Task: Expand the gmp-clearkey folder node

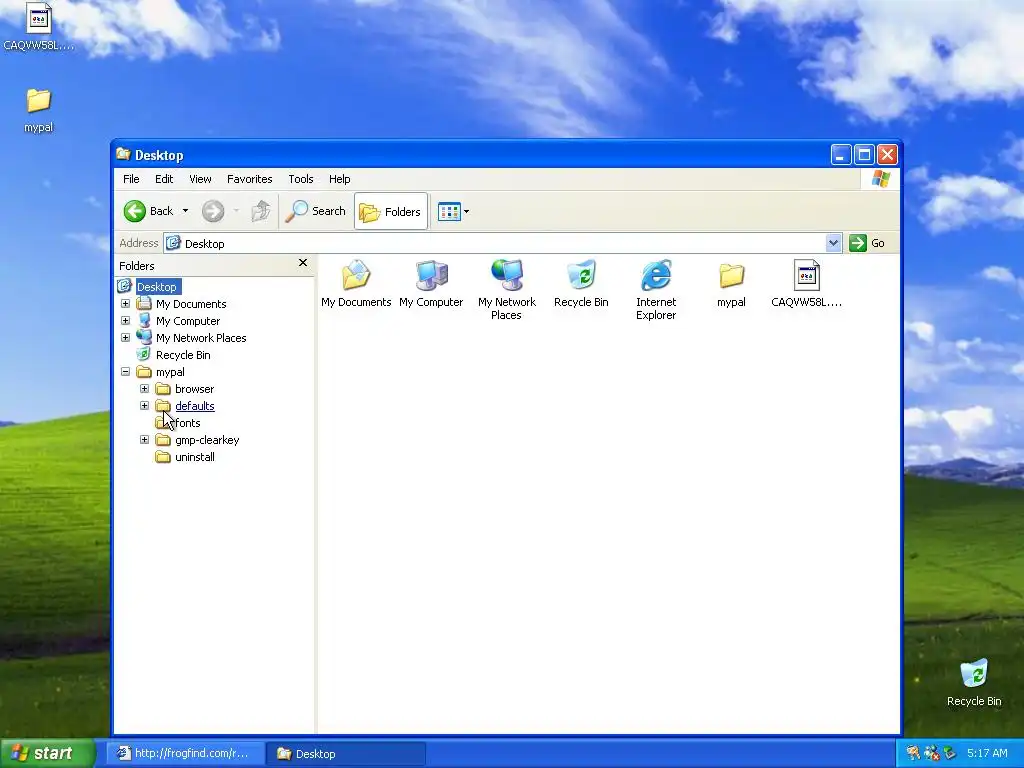Action: coord(144,440)
